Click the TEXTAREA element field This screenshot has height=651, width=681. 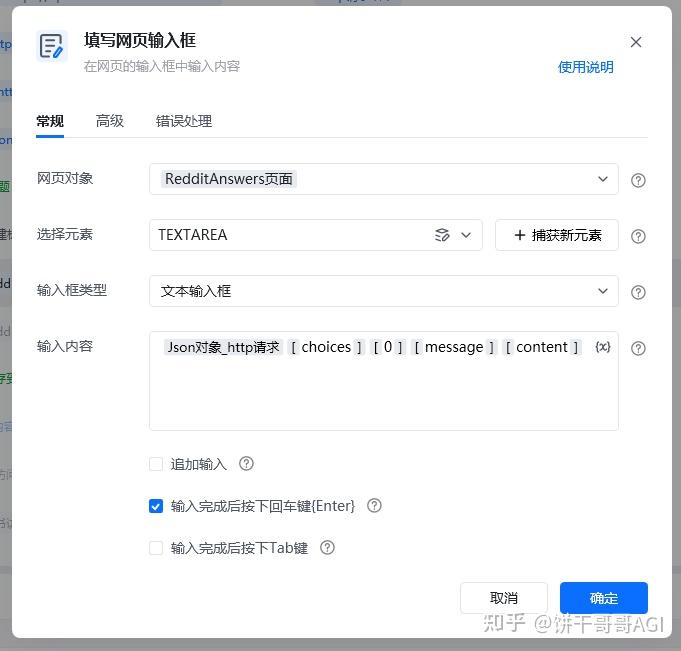(x=316, y=235)
